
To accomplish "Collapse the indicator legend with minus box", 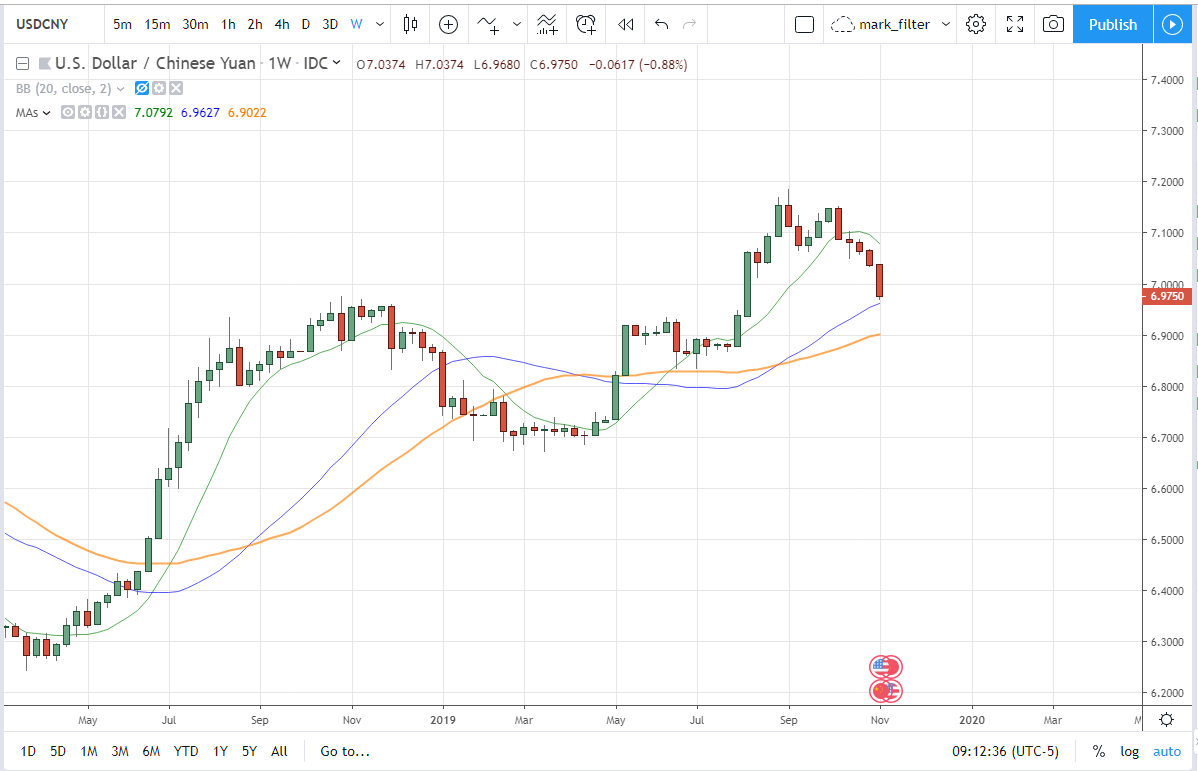I will (23, 63).
